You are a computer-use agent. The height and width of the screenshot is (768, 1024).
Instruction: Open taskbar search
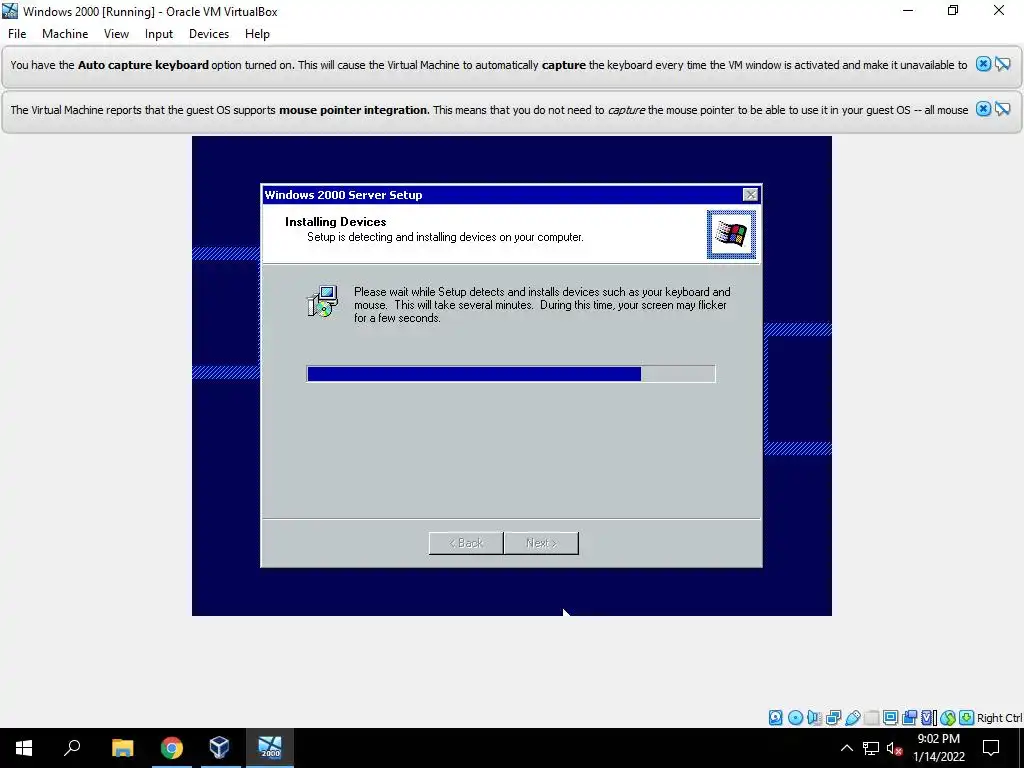(72, 748)
